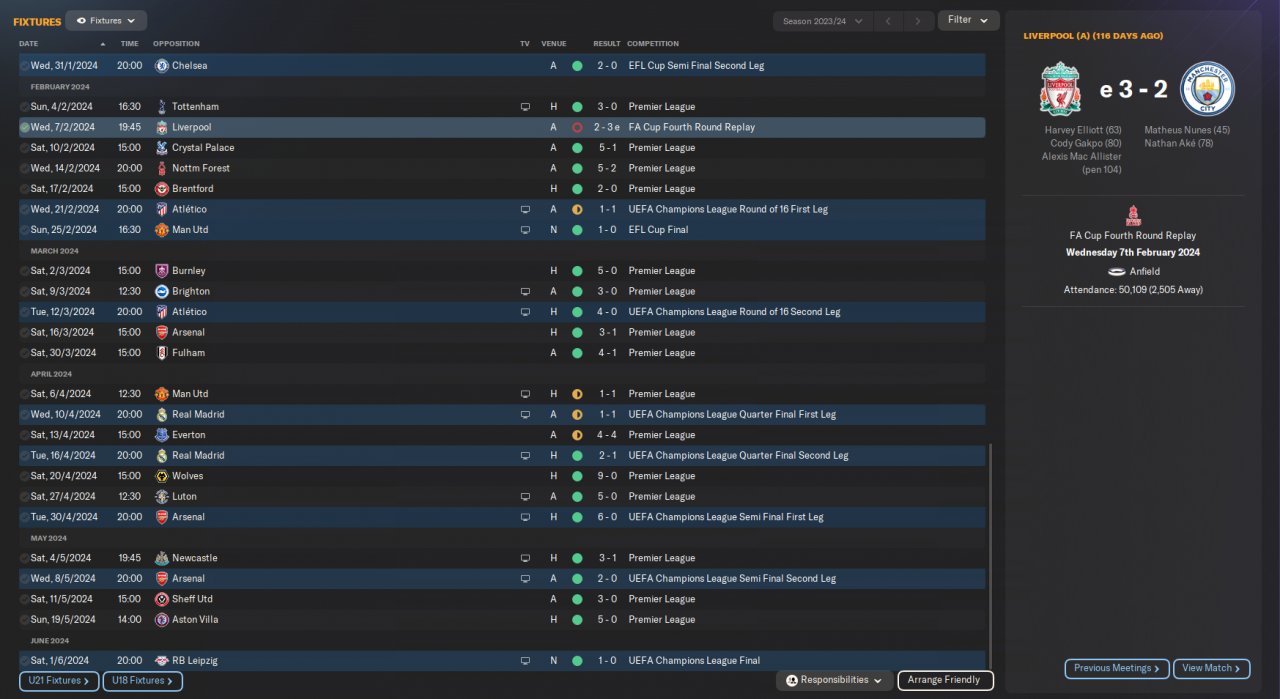Image resolution: width=1280 pixels, height=699 pixels.
Task: Open the Filter dropdown
Action: click(968, 20)
